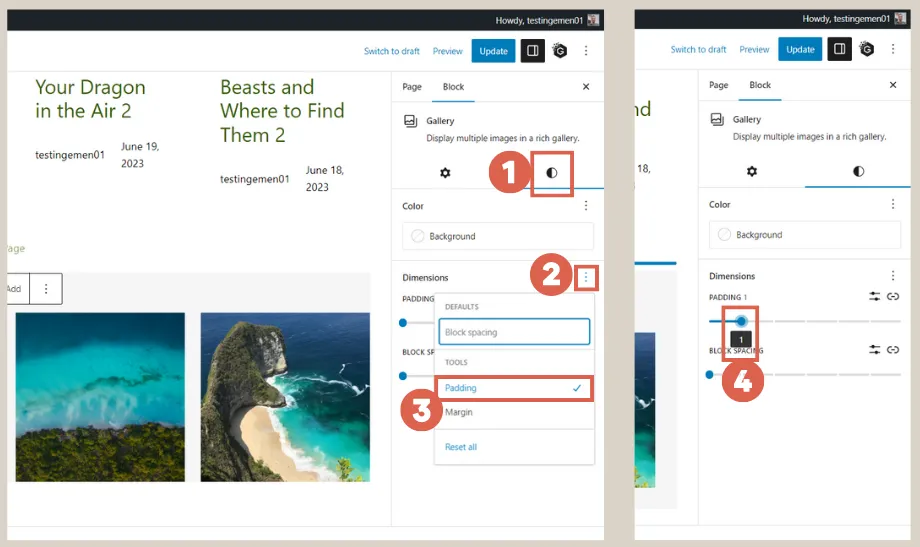Switch to Block tab in left window
The height and width of the screenshot is (547, 920).
(453, 87)
